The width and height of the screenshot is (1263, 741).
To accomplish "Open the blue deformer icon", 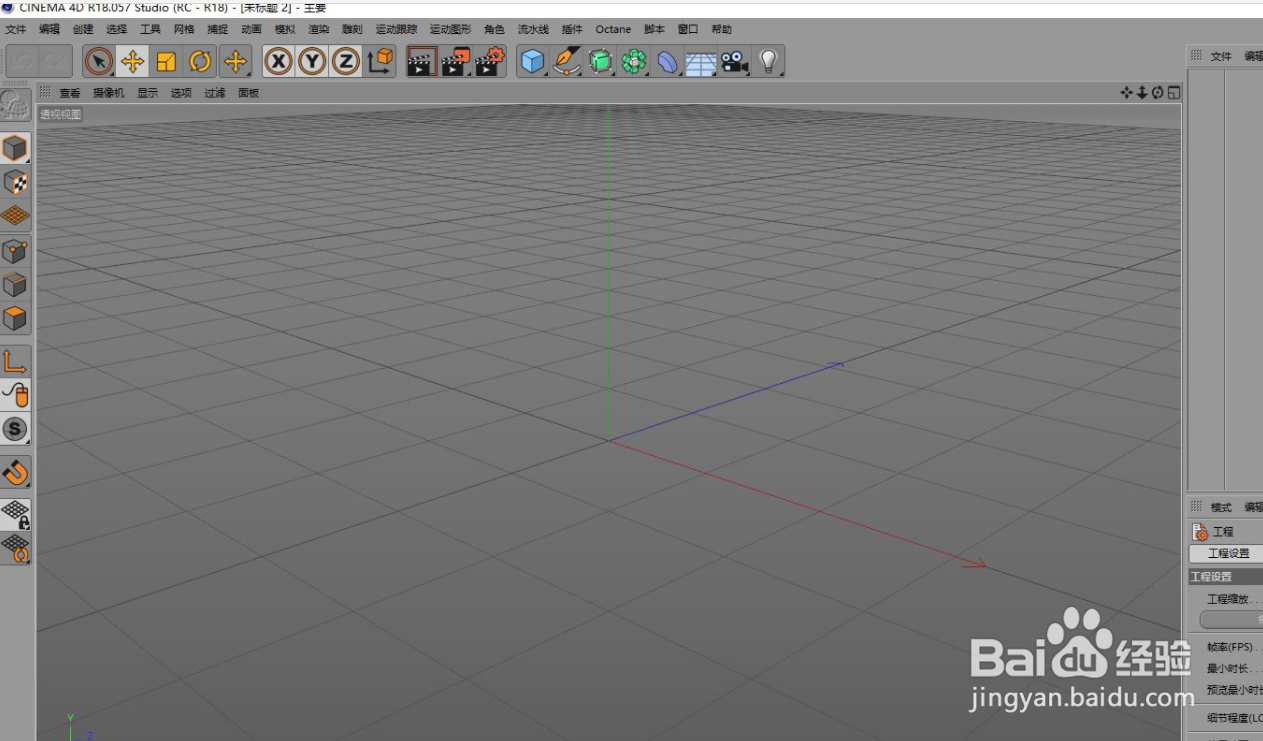I will 667,62.
